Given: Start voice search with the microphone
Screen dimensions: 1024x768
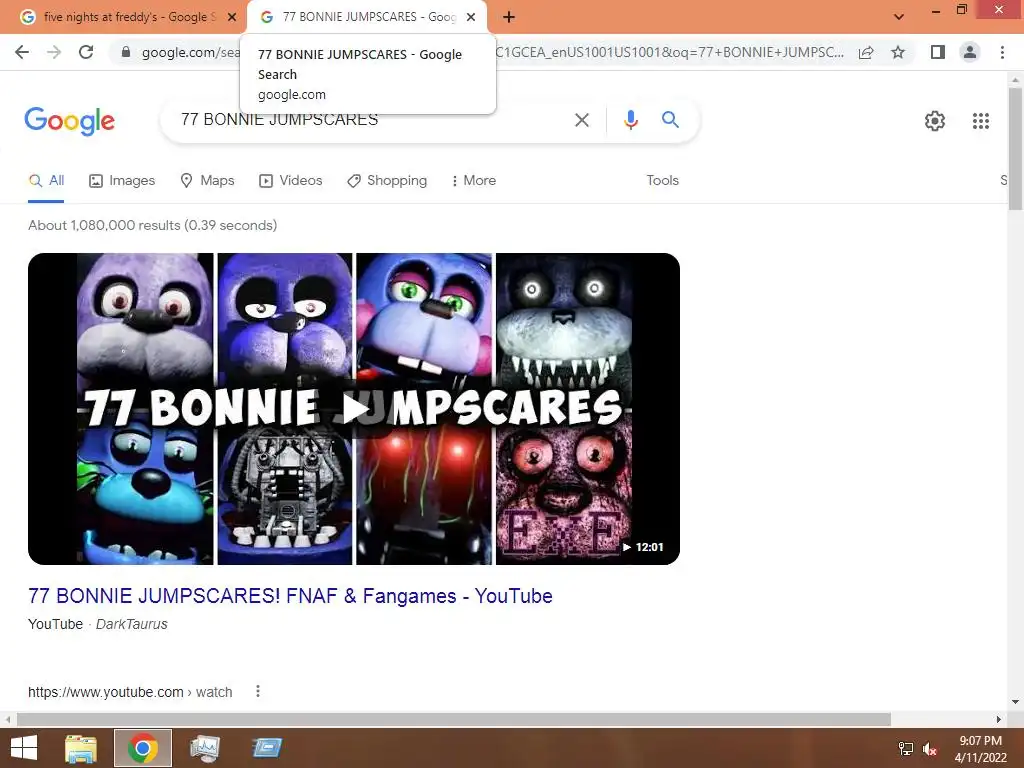Looking at the screenshot, I should (x=630, y=120).
